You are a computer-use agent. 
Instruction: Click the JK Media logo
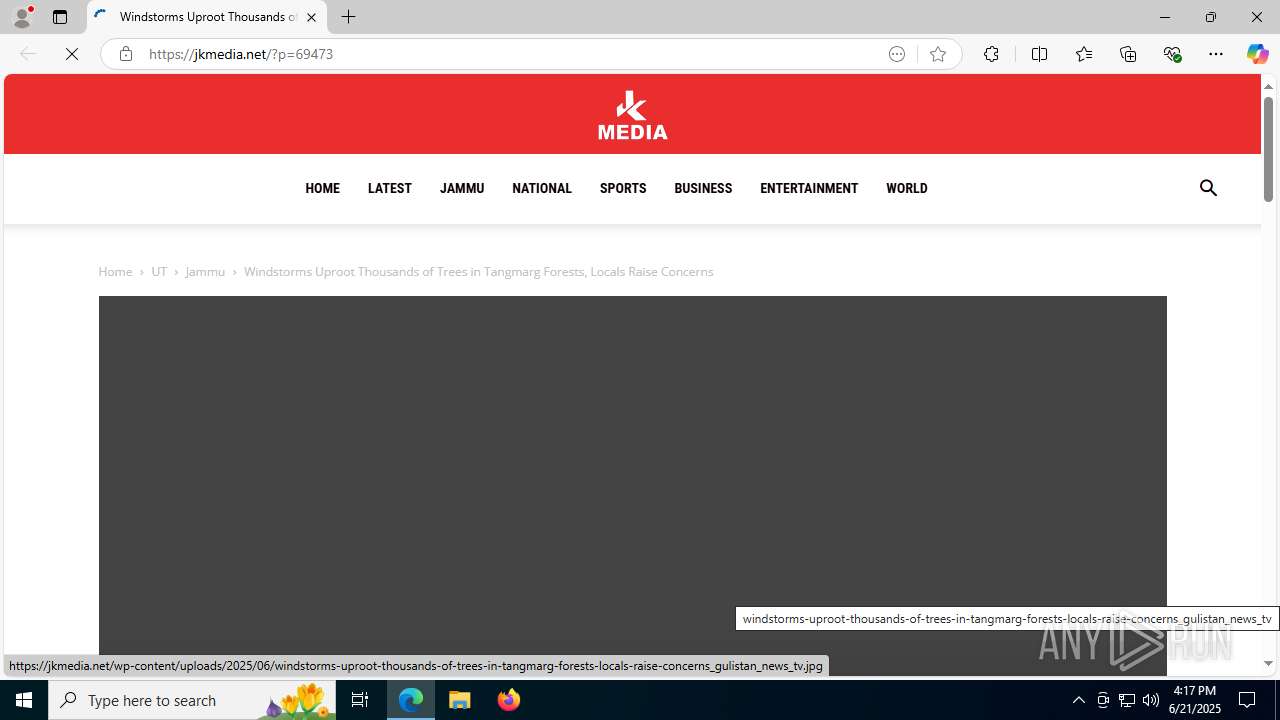632,115
